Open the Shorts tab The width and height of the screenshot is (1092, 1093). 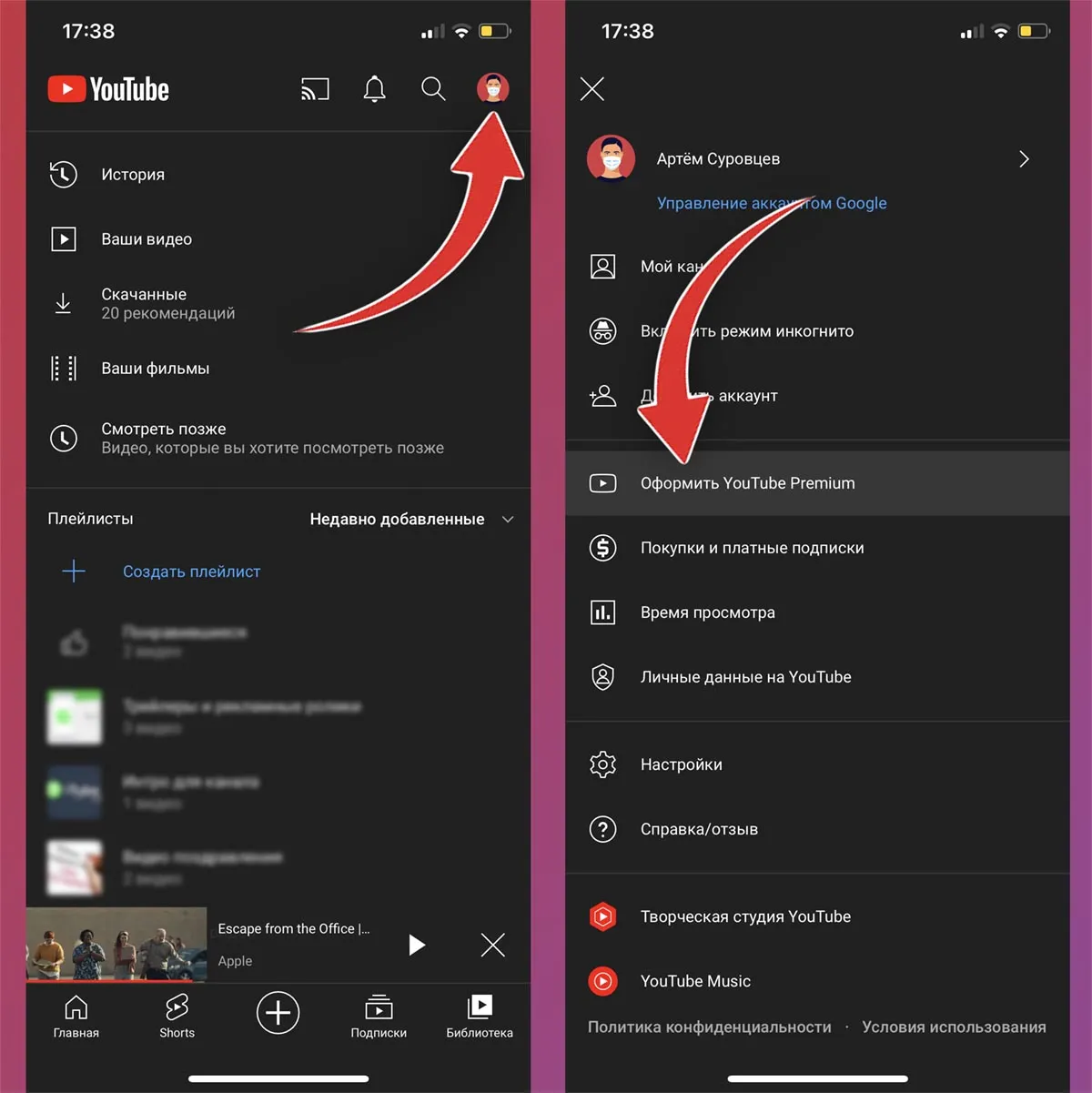pos(177,1016)
